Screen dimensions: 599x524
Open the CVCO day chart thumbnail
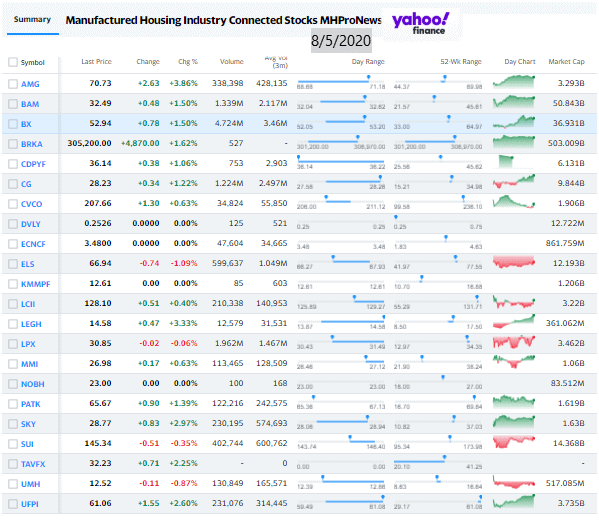coord(514,202)
